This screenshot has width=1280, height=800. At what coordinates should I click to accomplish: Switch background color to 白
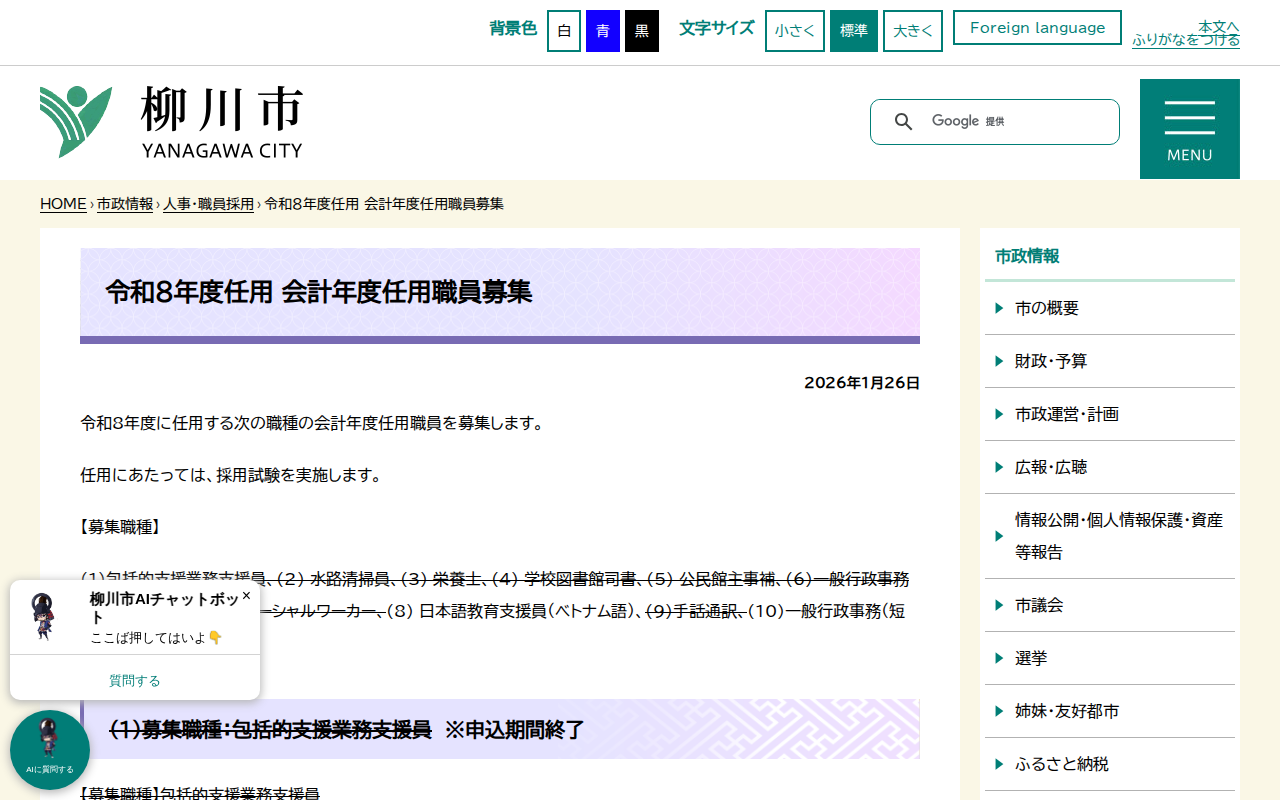pyautogui.click(x=563, y=30)
